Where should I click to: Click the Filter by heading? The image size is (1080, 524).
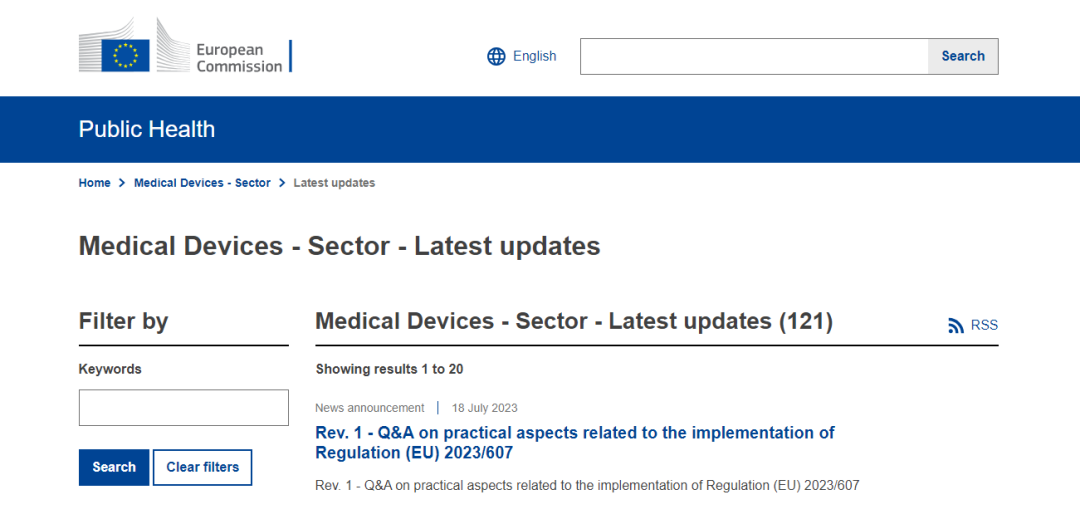(123, 321)
